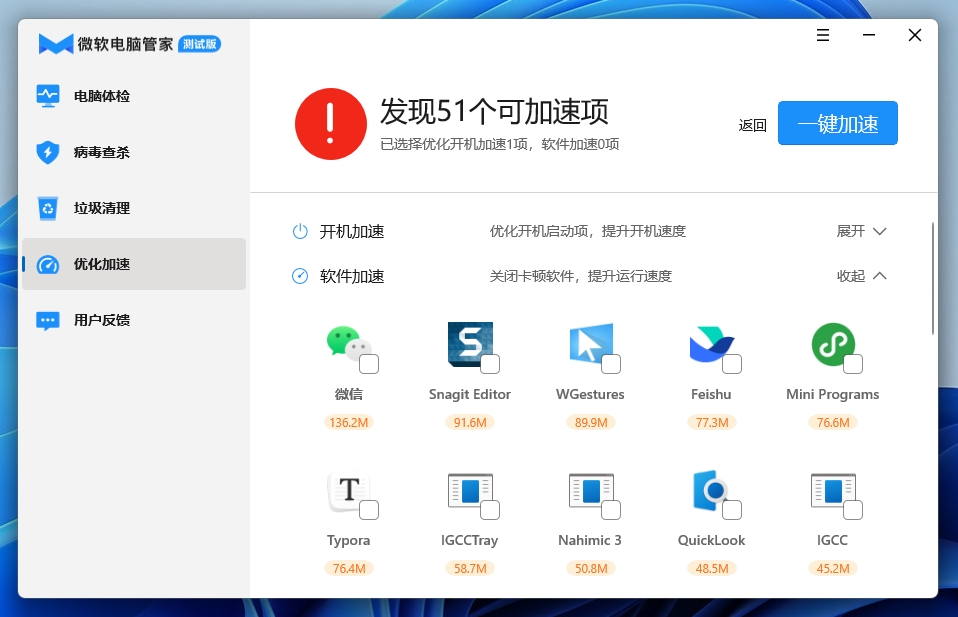The width and height of the screenshot is (958, 617).
Task: Click the 58.7M memory tag
Action: (470, 569)
